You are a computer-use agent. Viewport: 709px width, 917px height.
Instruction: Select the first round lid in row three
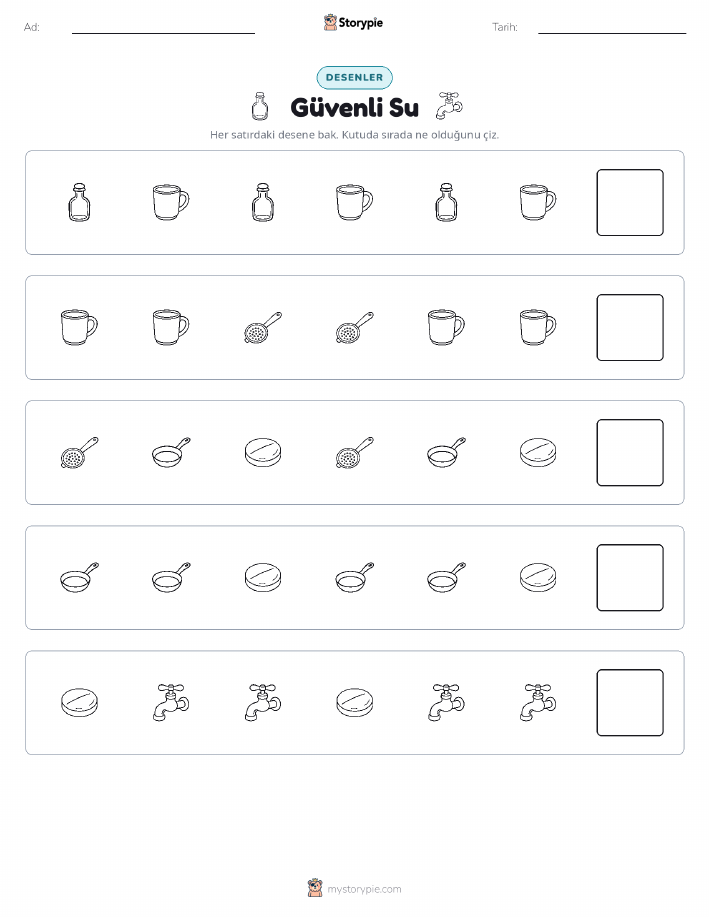coord(263,453)
